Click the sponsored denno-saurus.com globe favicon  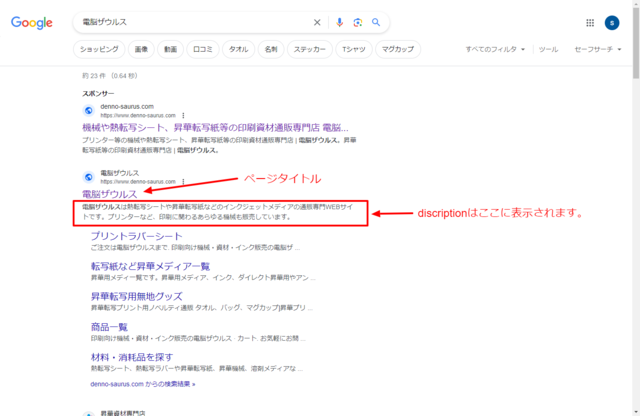click(x=89, y=111)
